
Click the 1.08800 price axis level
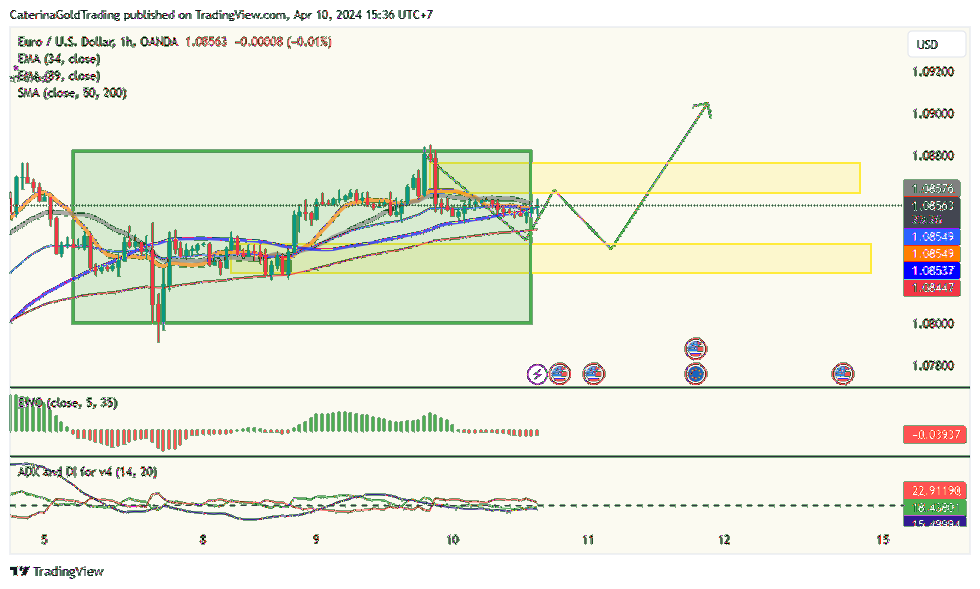click(933, 155)
